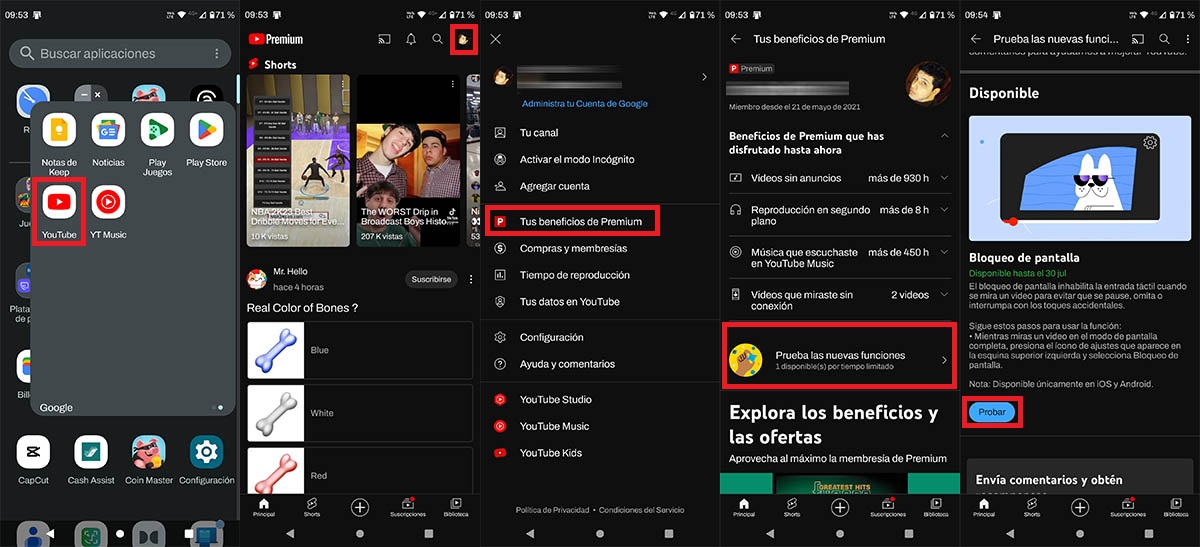Tap Suscripciones tab on YouTube home feed
The width and height of the screenshot is (1200, 547).
408,508
